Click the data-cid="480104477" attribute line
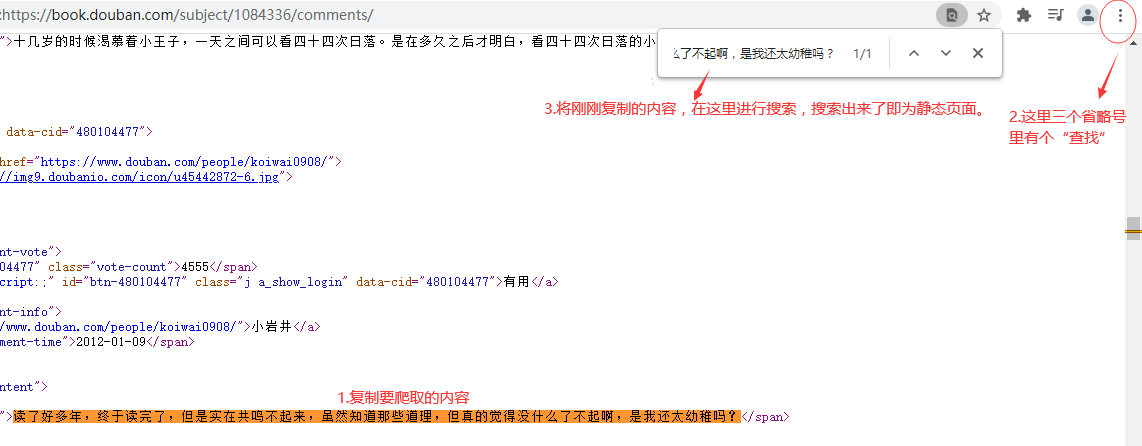Screen dimensions: 1142x446 [x=79, y=132]
